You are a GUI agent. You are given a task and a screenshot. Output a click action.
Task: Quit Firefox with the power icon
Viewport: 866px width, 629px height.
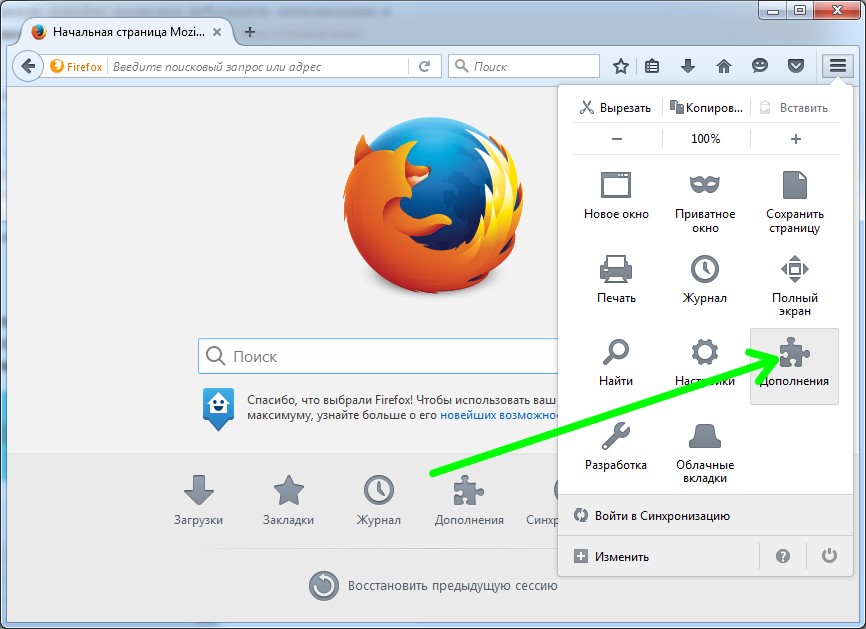click(x=829, y=556)
